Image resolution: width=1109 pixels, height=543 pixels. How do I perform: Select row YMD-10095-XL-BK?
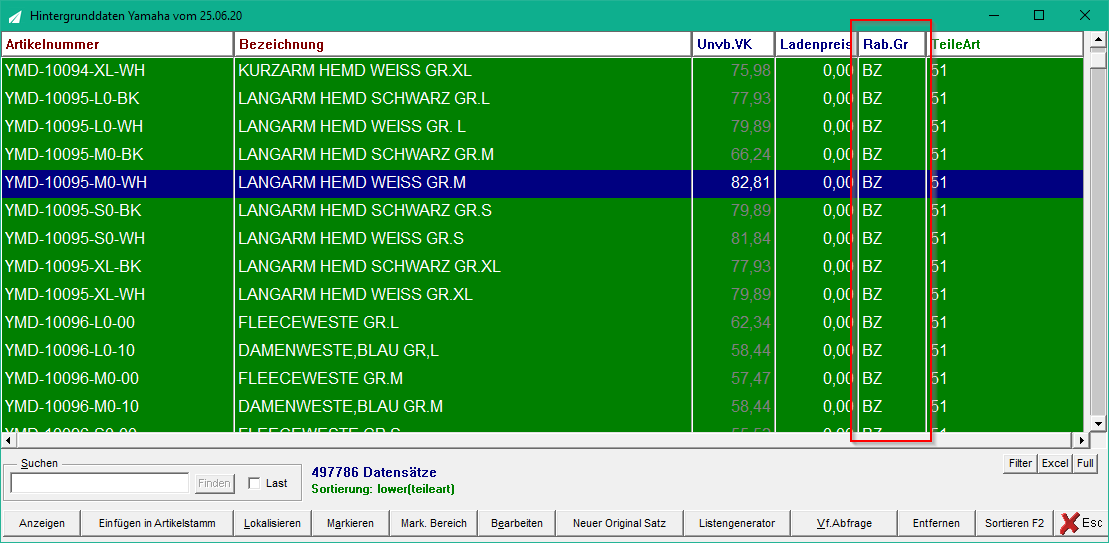[x=542, y=267]
